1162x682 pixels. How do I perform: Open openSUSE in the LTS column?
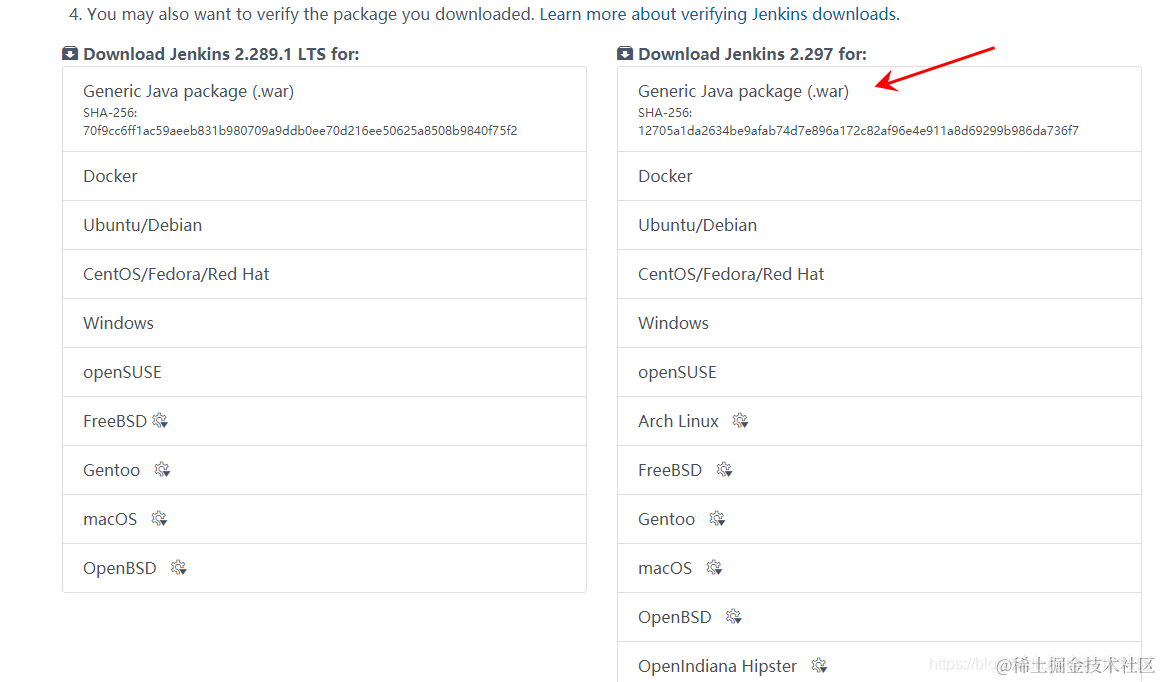pos(324,372)
